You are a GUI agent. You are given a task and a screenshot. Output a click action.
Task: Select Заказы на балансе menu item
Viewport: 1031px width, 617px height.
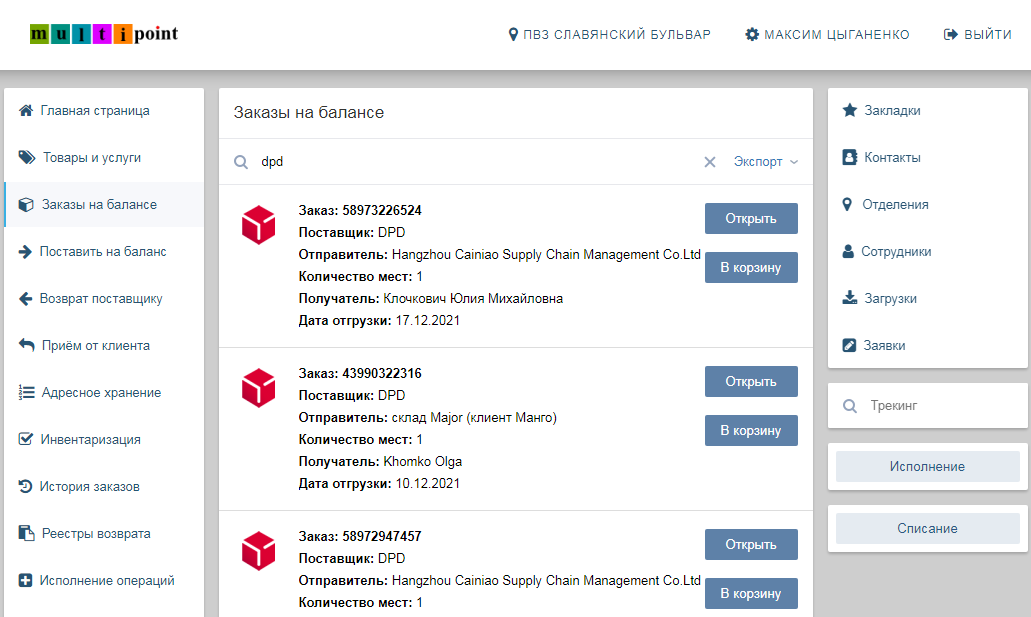pos(104,205)
